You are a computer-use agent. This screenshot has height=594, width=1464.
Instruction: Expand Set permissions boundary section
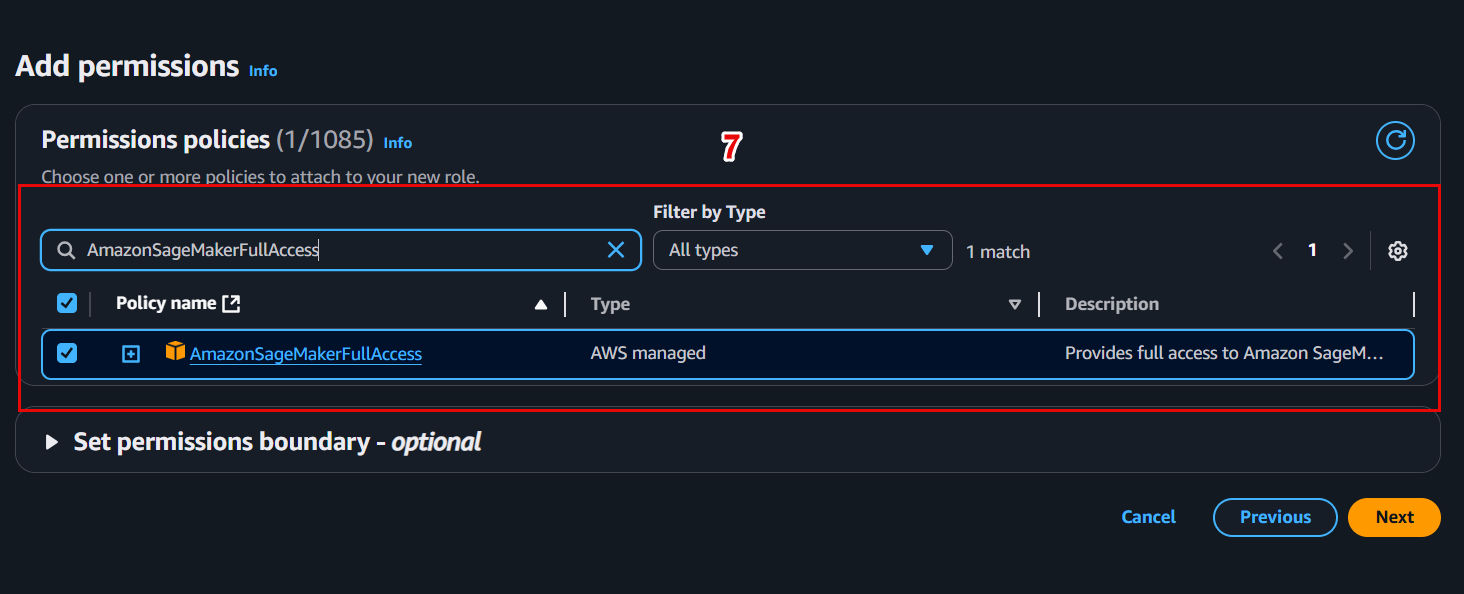tap(52, 442)
